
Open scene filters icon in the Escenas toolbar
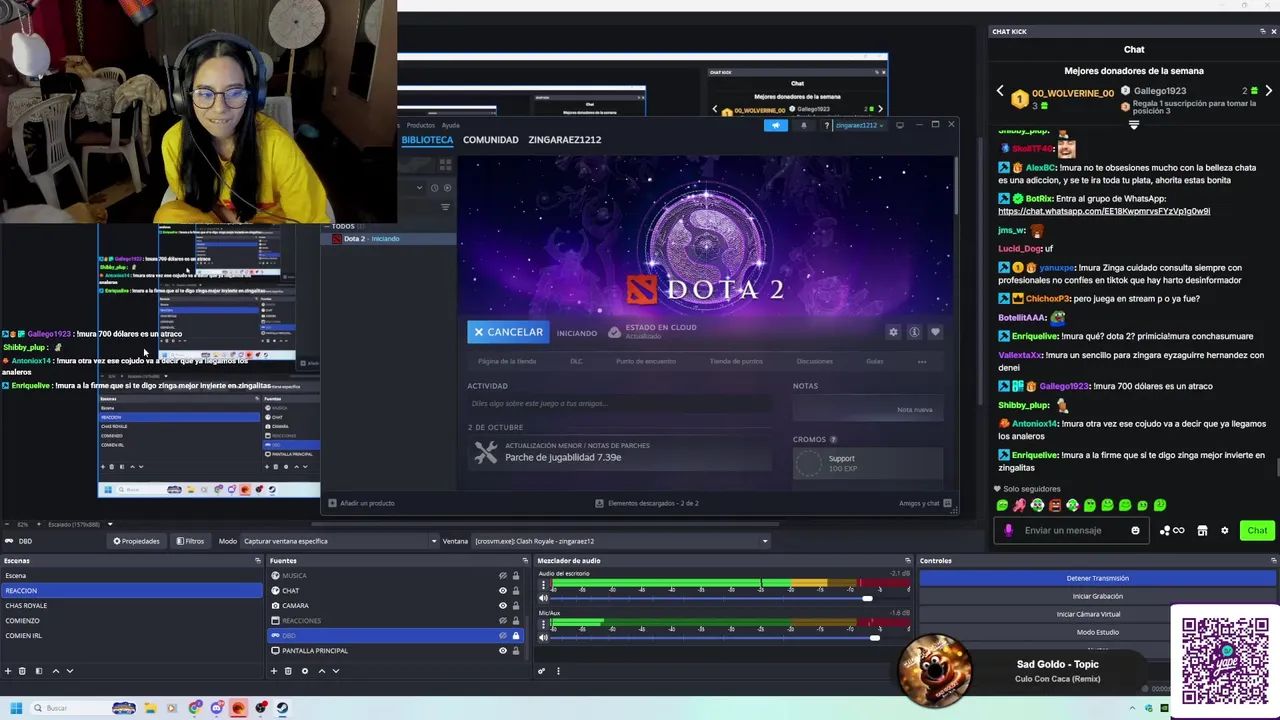[39, 671]
